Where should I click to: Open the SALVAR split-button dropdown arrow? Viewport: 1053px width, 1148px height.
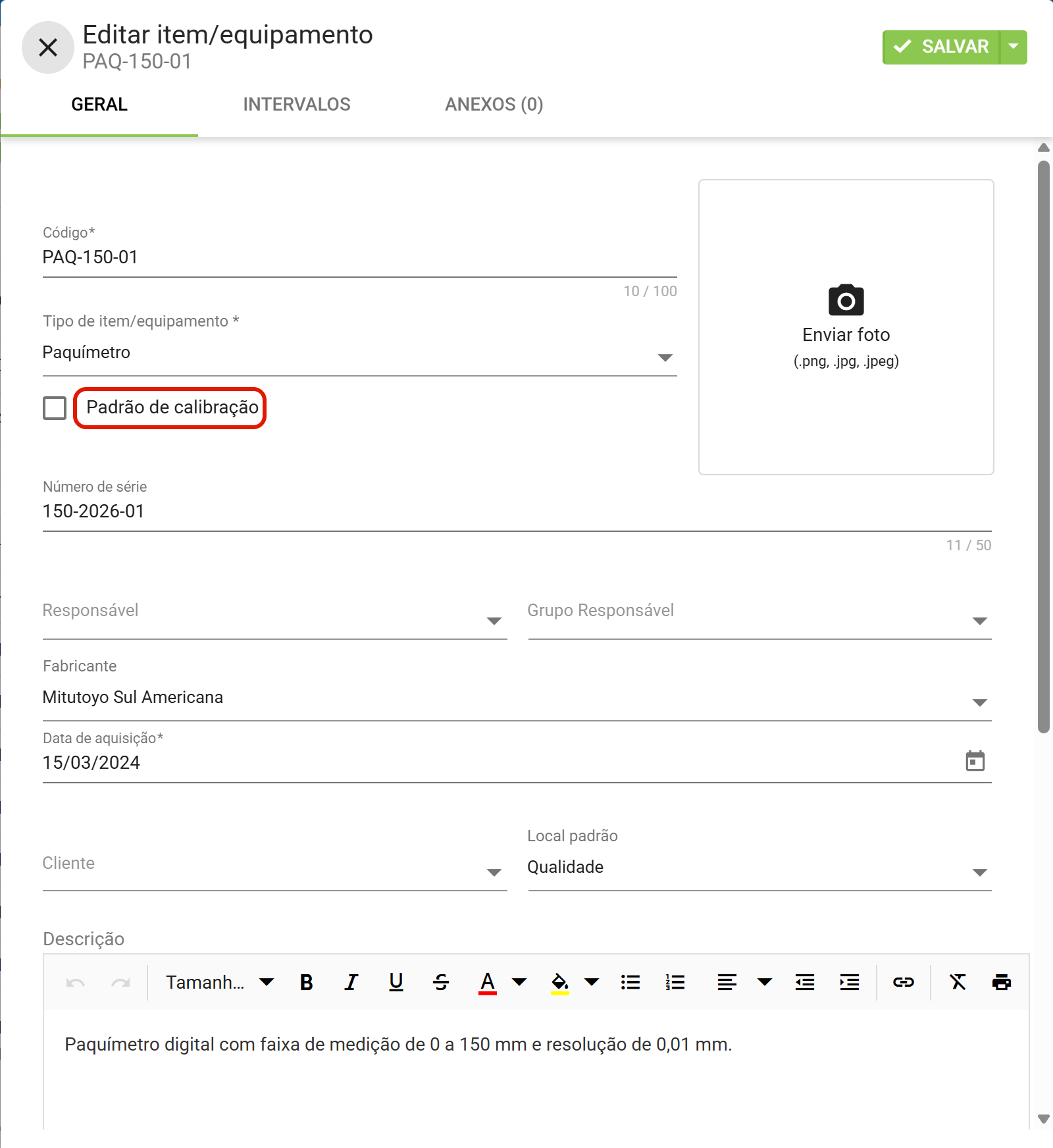click(1014, 47)
